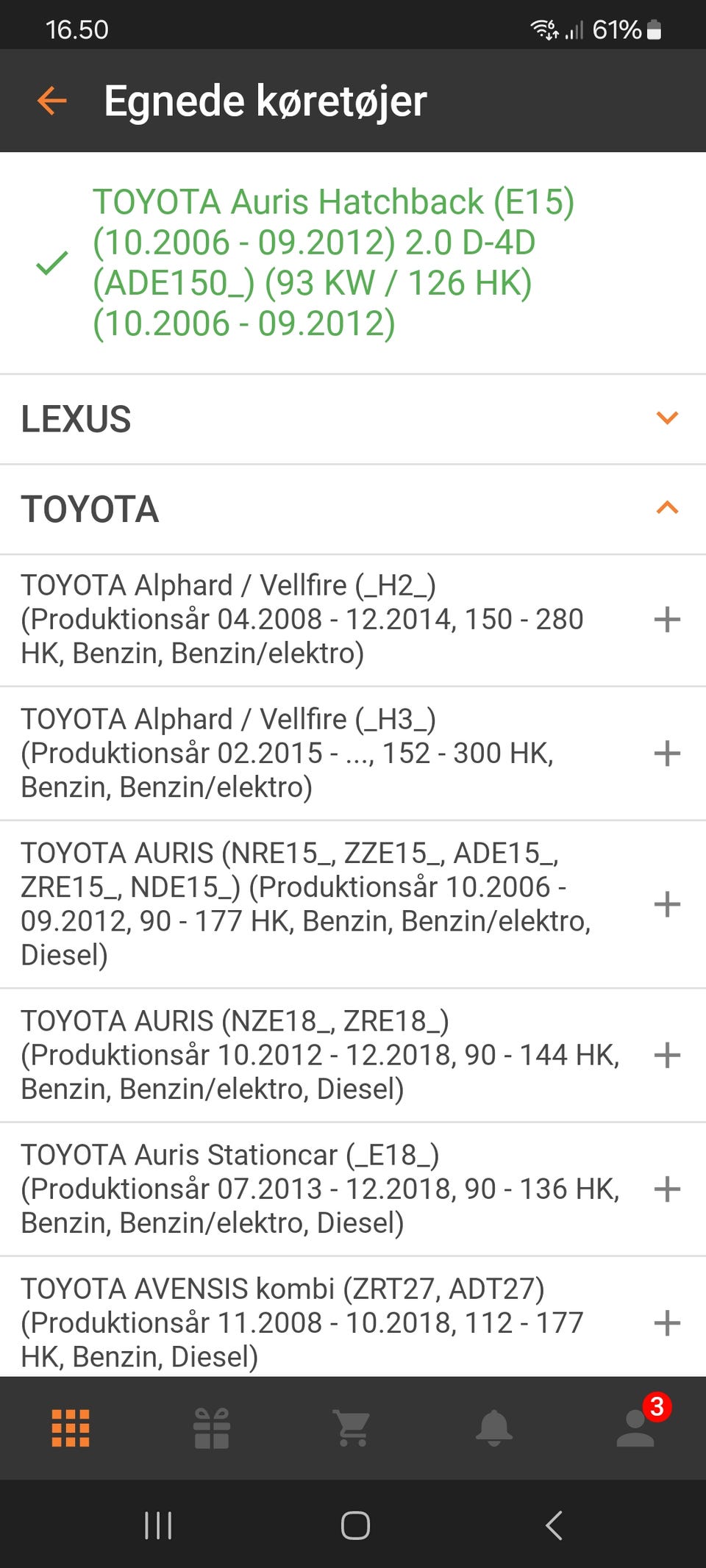Expand AURIS (NZE18_, ZRE18_) plus
The height and width of the screenshot is (1568, 706).
(x=667, y=1056)
